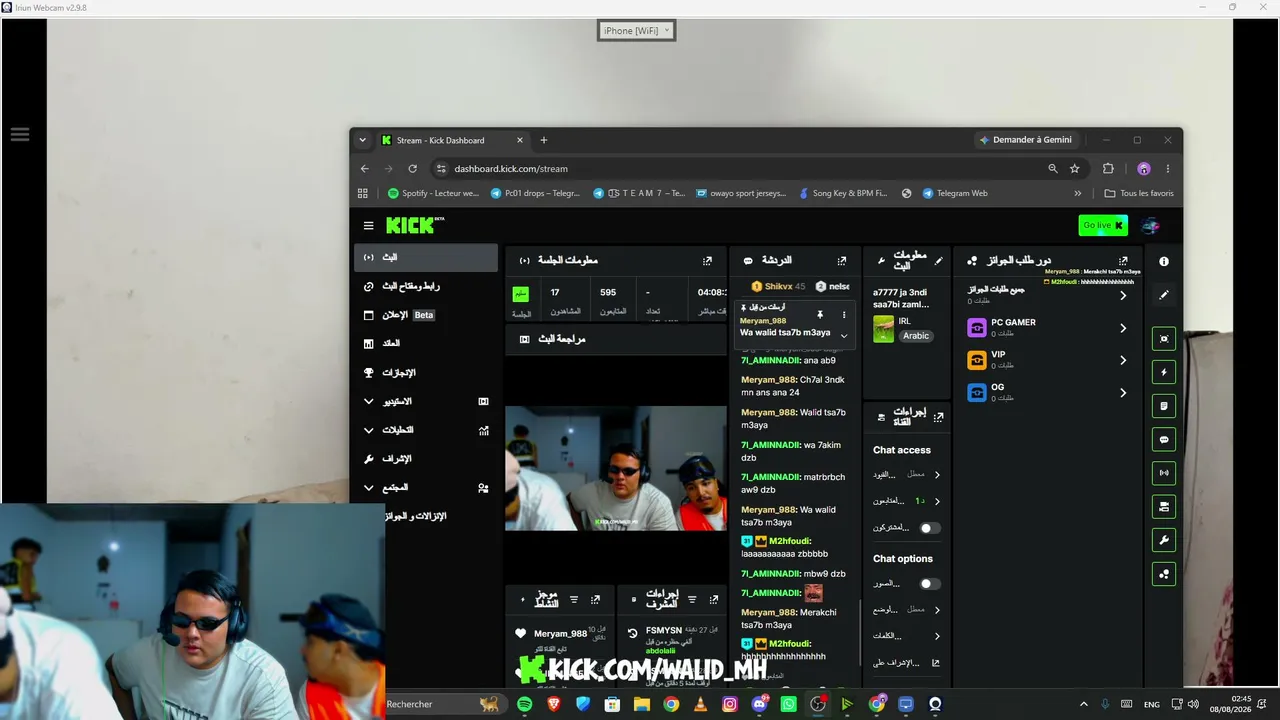Open the VIP reward requests

(1047, 360)
